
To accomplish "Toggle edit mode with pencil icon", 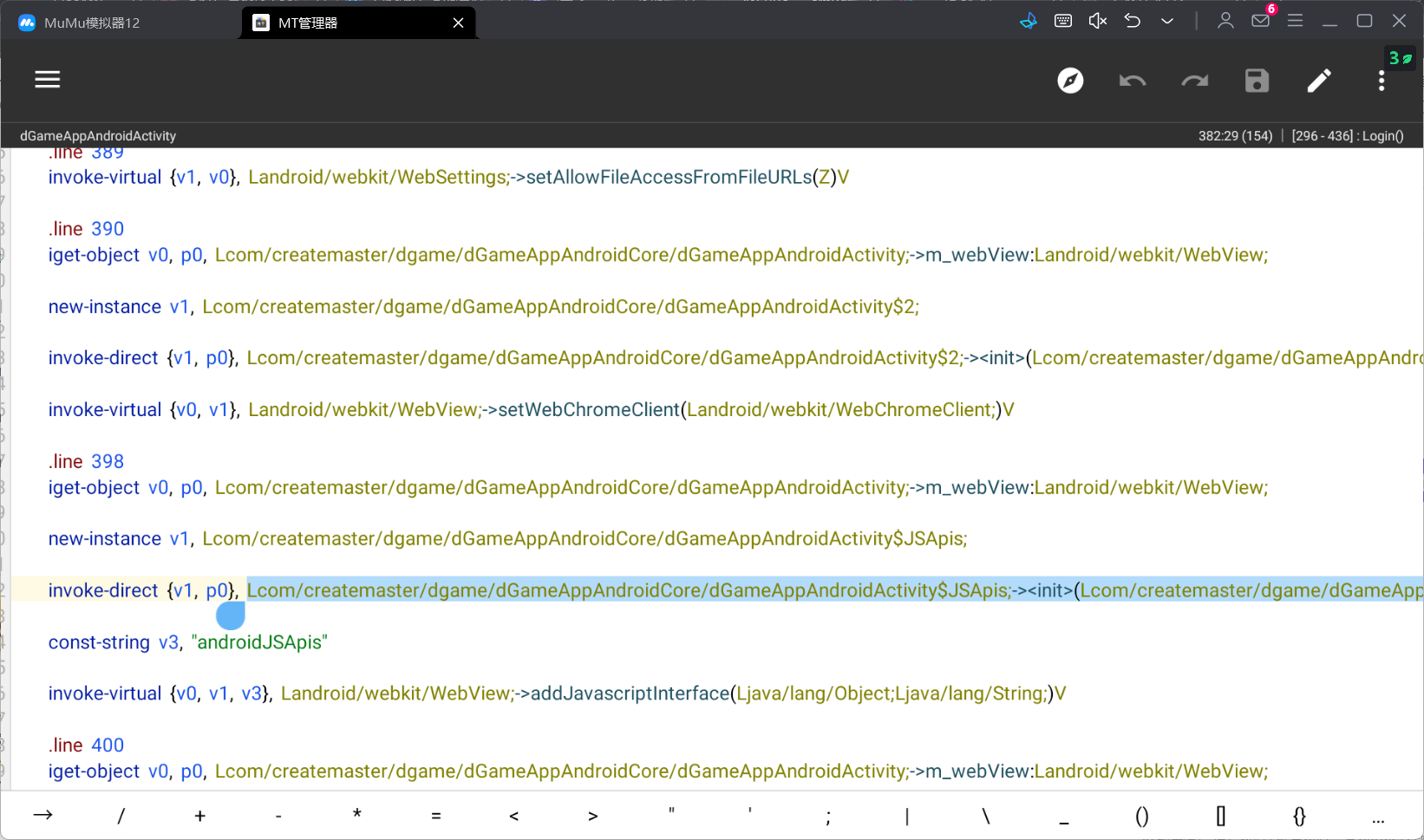I will pos(1319,81).
